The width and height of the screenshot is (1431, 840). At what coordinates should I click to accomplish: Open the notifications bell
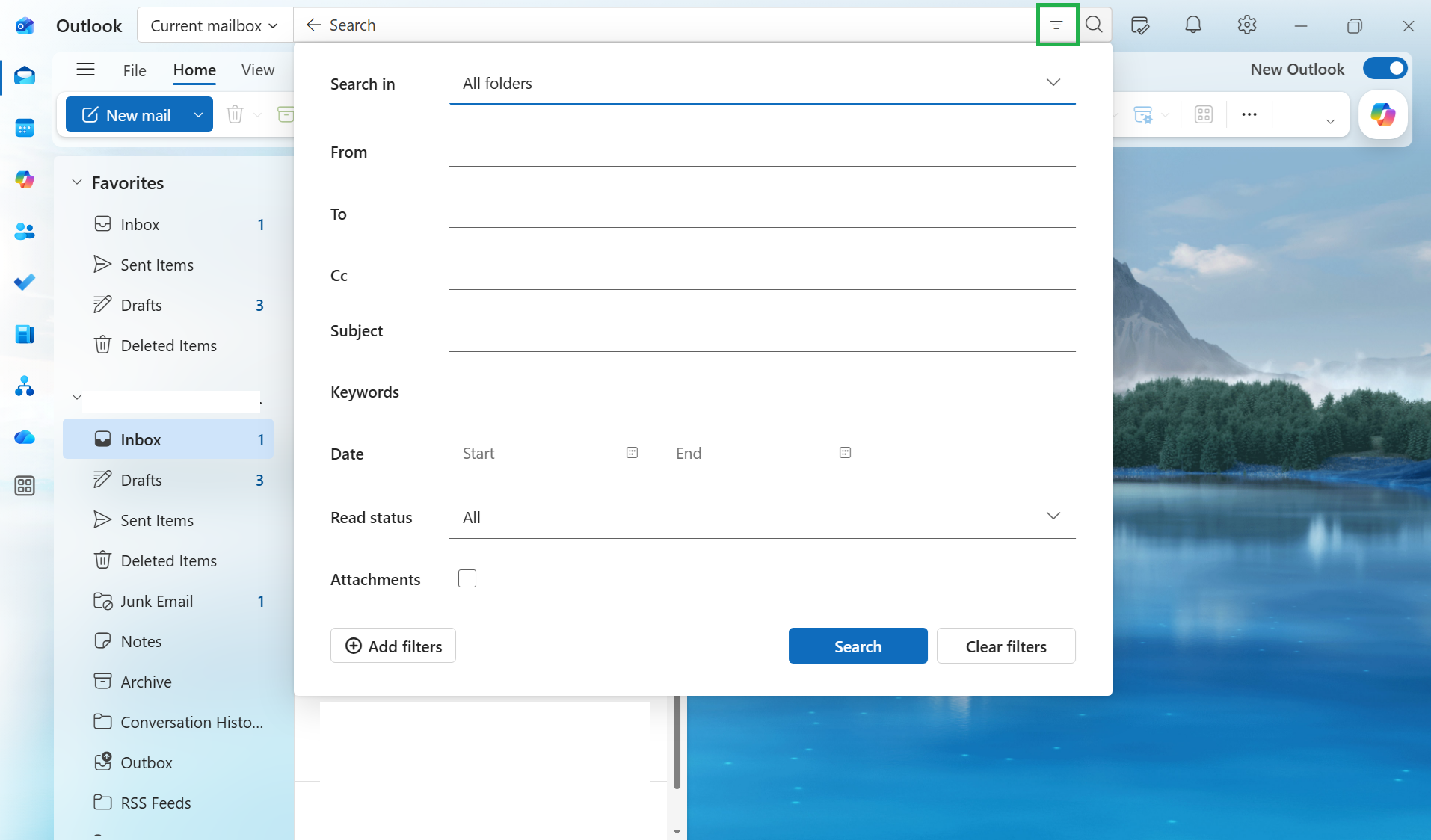1193,25
